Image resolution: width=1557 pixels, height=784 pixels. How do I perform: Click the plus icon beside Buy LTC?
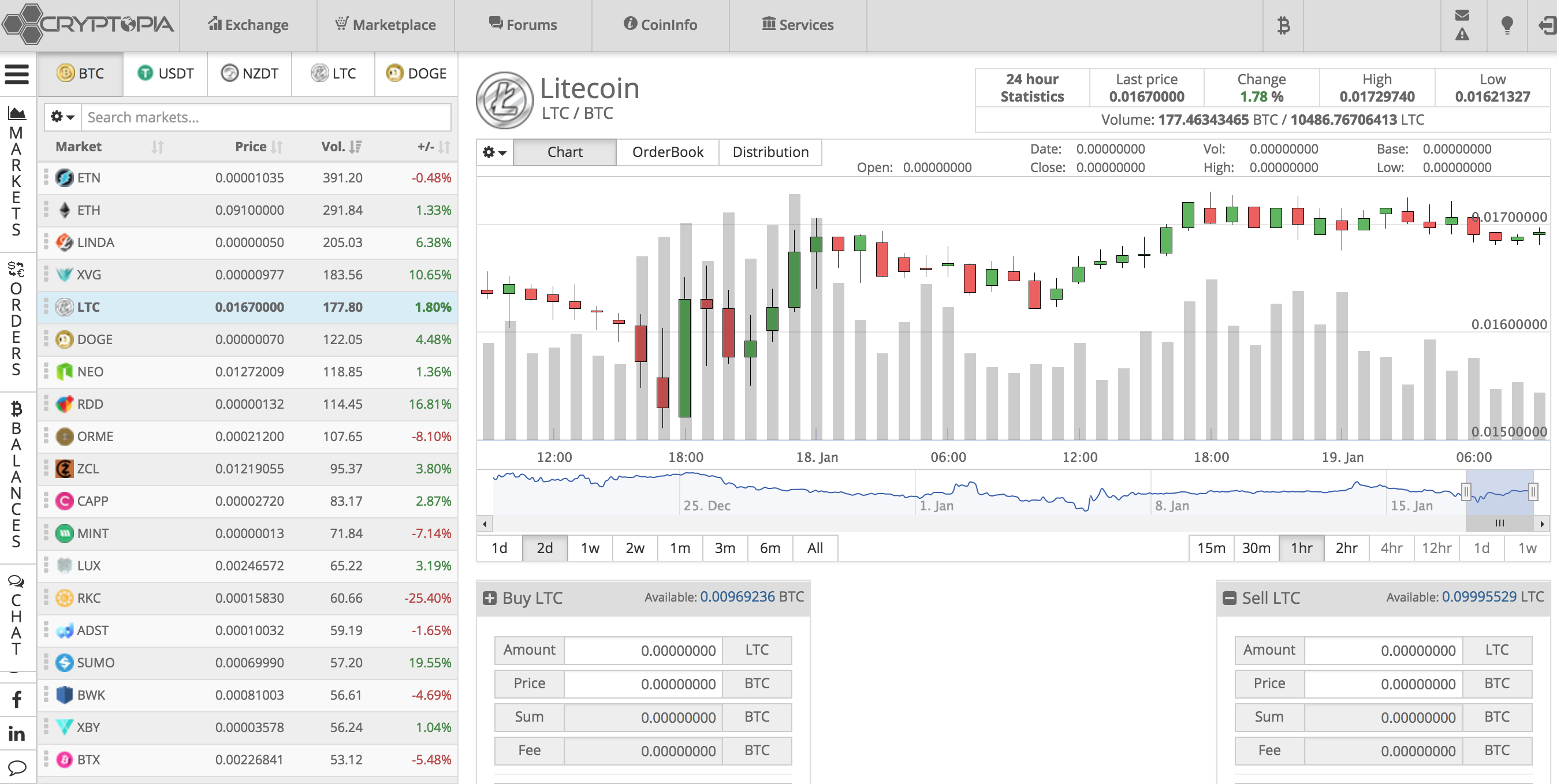pos(489,598)
